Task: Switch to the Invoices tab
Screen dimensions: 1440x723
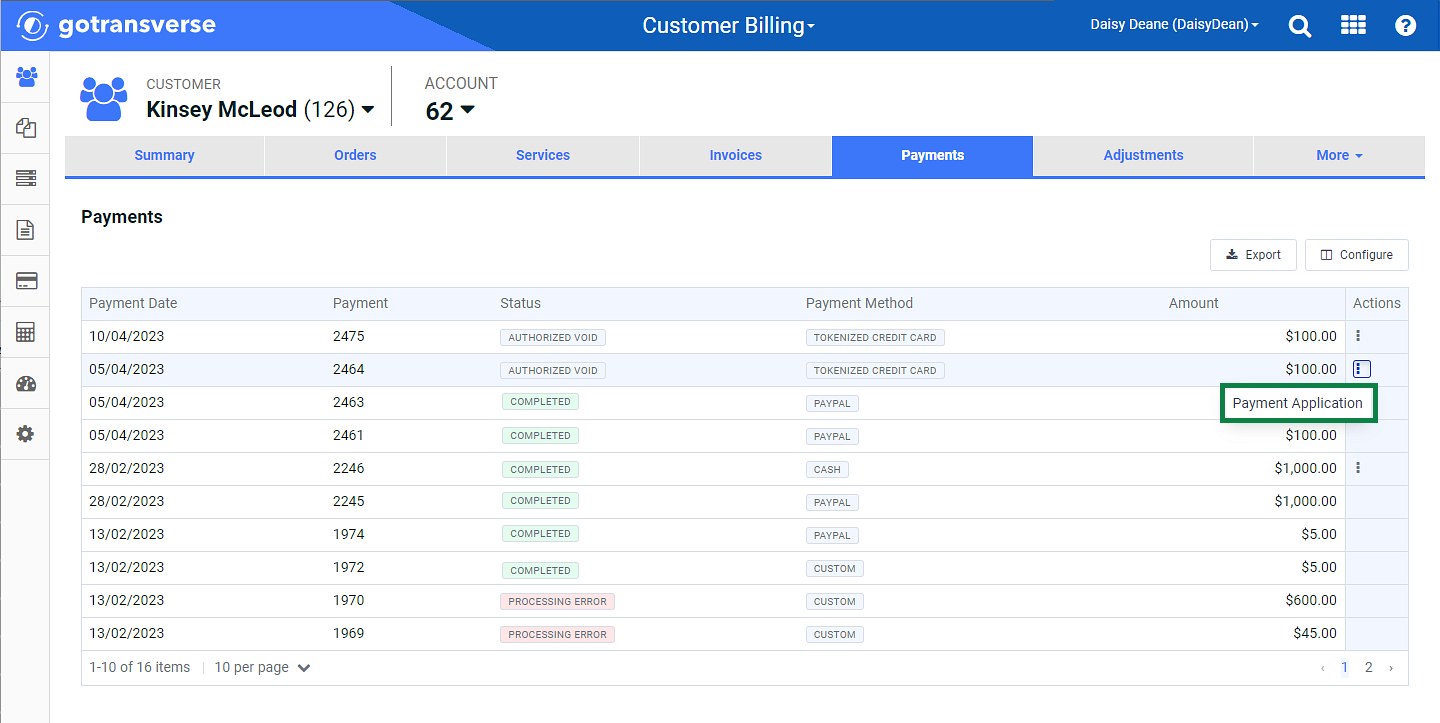Action: click(736, 155)
